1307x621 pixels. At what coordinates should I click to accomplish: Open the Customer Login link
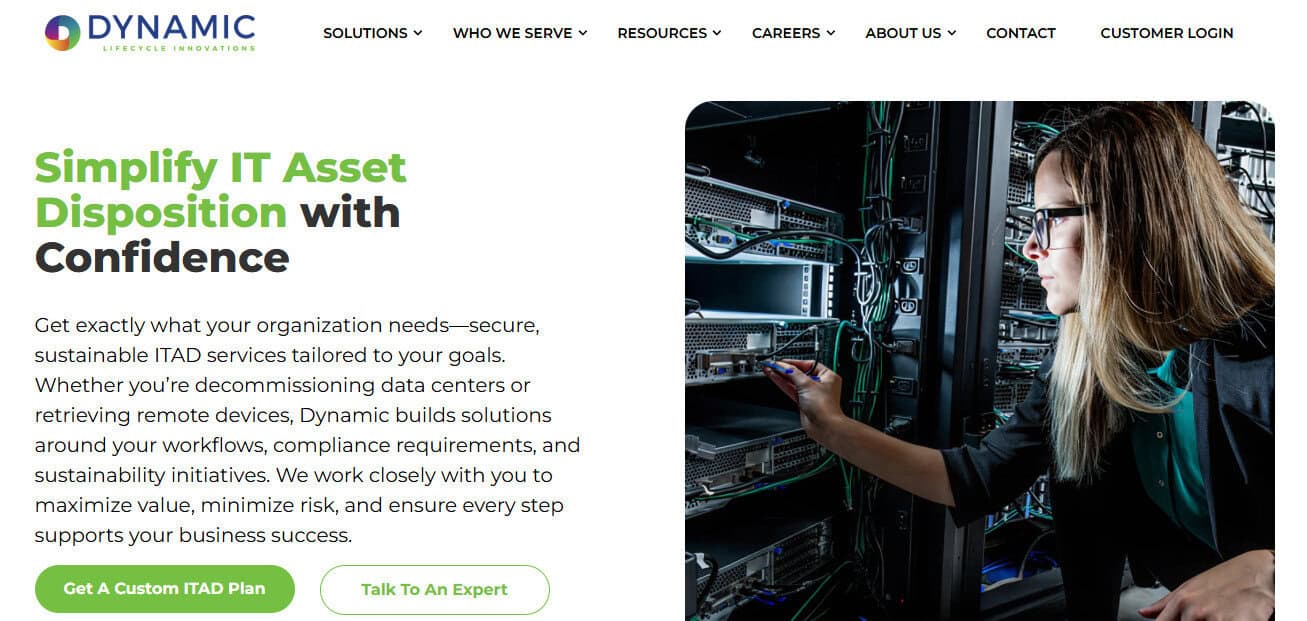[1167, 33]
